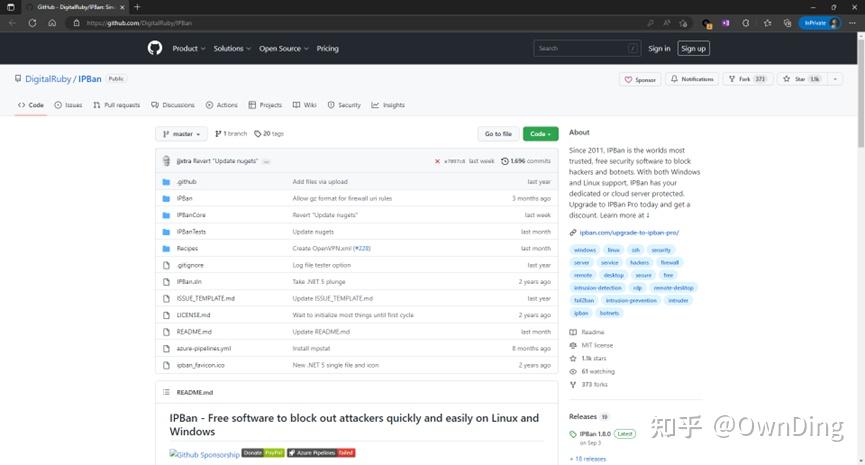Focus the GitHub search field
This screenshot has width=865, height=465.
587,49
